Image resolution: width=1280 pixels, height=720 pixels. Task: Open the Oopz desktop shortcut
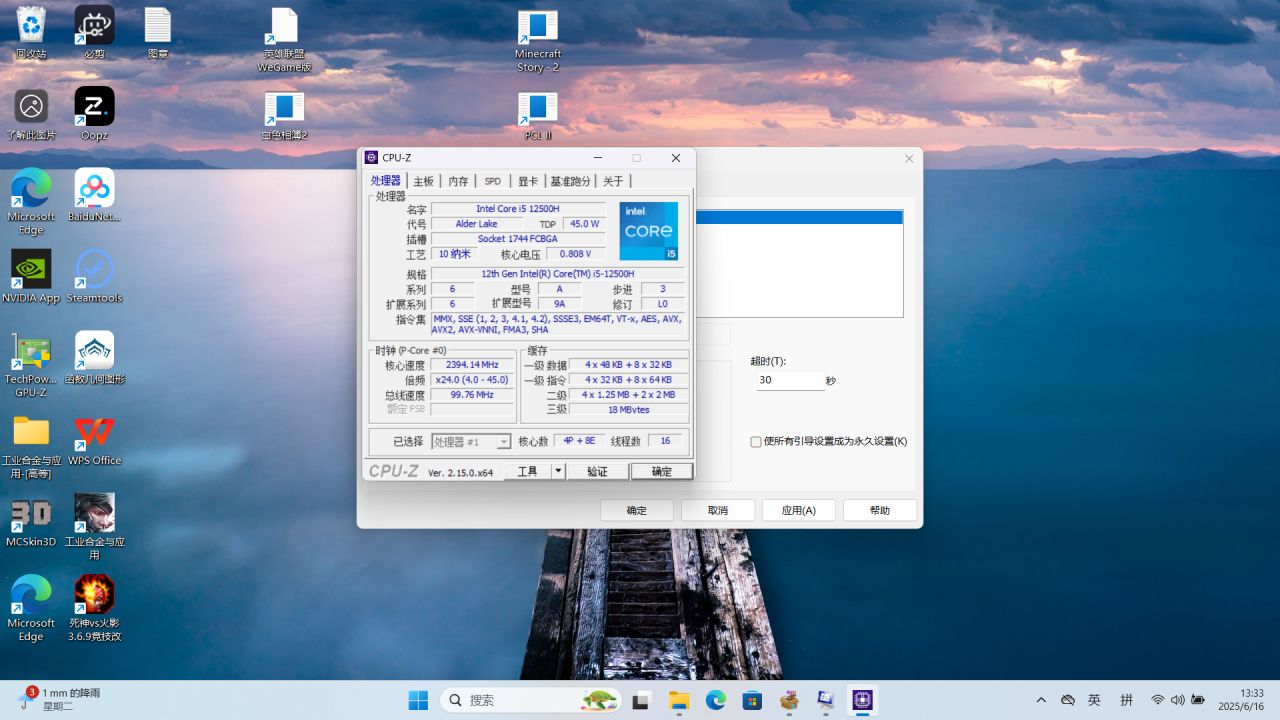(x=94, y=107)
